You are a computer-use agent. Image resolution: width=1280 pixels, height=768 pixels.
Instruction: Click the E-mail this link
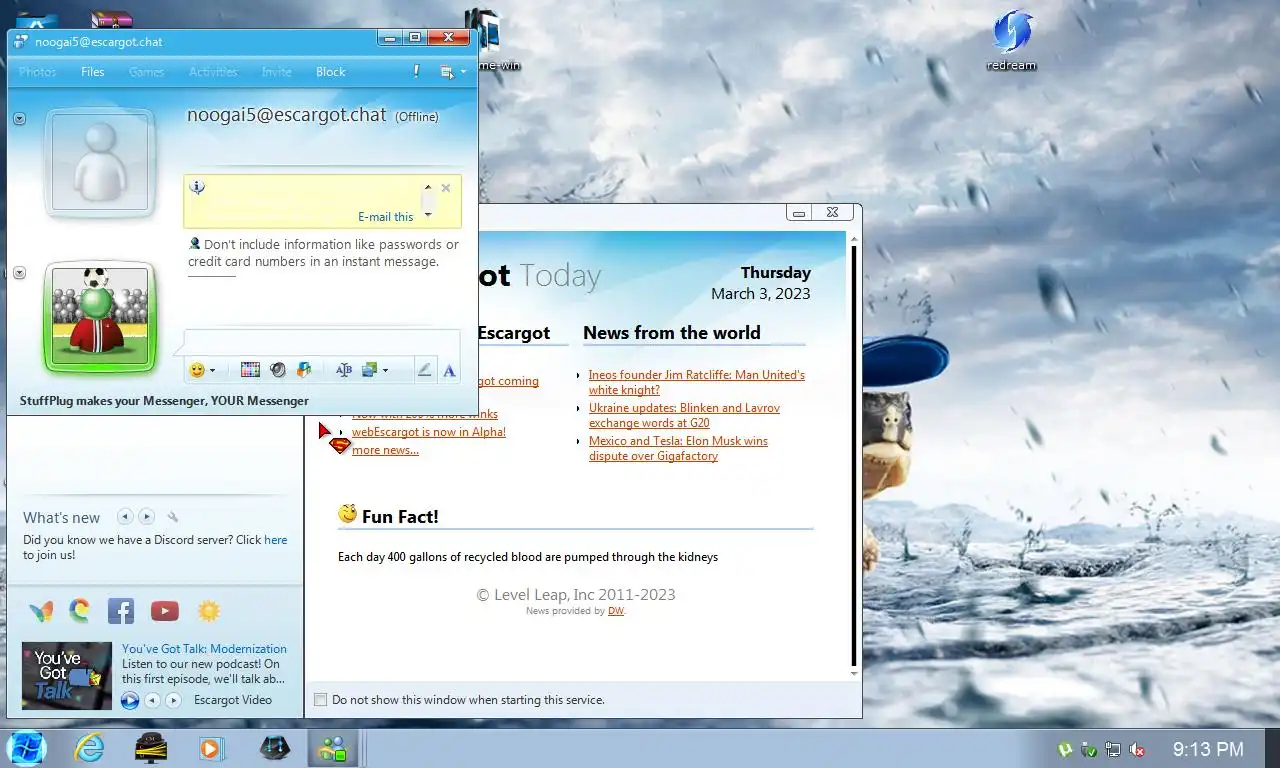[386, 217]
